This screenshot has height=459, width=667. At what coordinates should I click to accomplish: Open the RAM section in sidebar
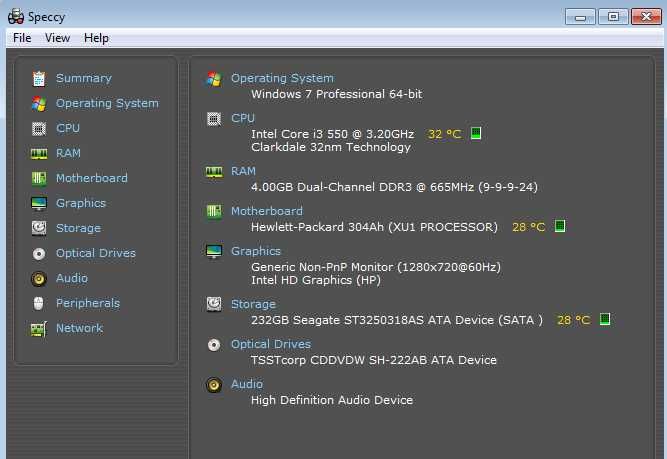68,153
